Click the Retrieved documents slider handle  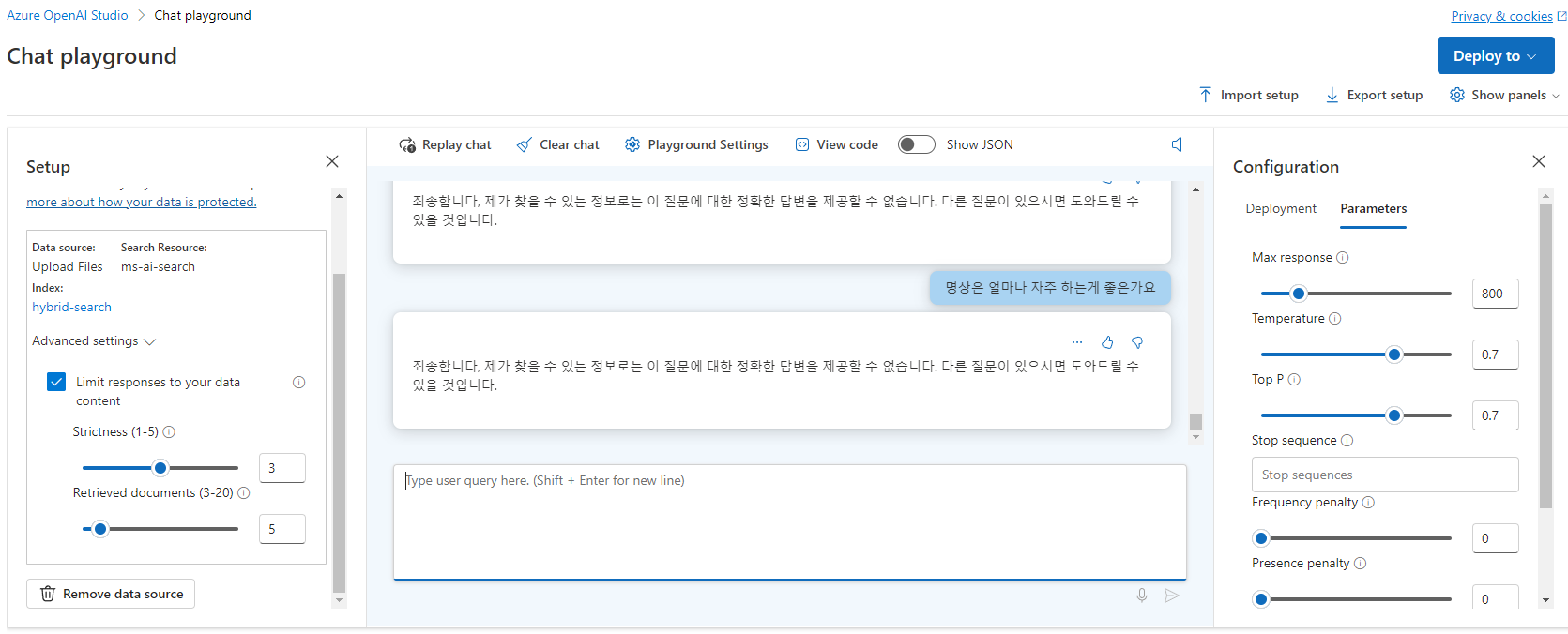tap(100, 529)
